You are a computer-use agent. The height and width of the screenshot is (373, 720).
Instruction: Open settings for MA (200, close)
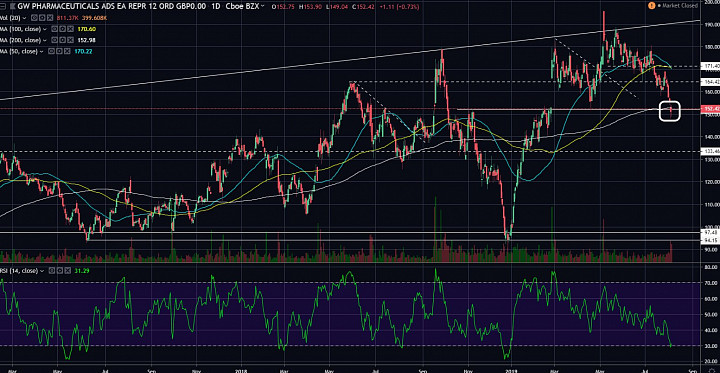[62, 40]
